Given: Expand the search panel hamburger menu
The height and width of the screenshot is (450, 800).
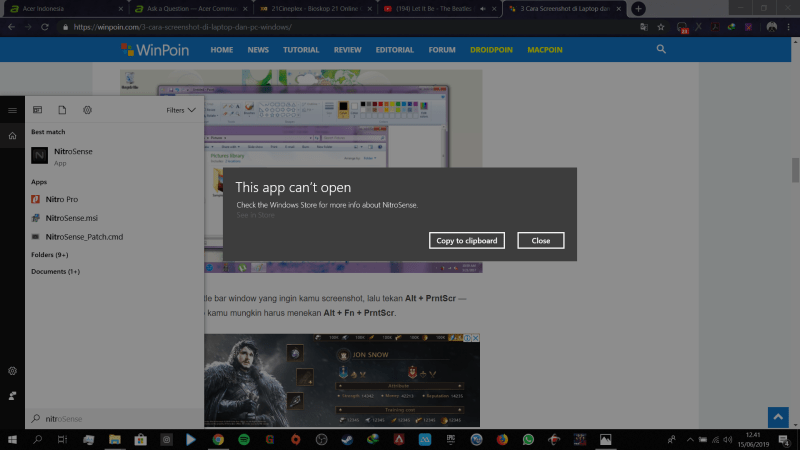Looking at the screenshot, I should pyautogui.click(x=12, y=110).
